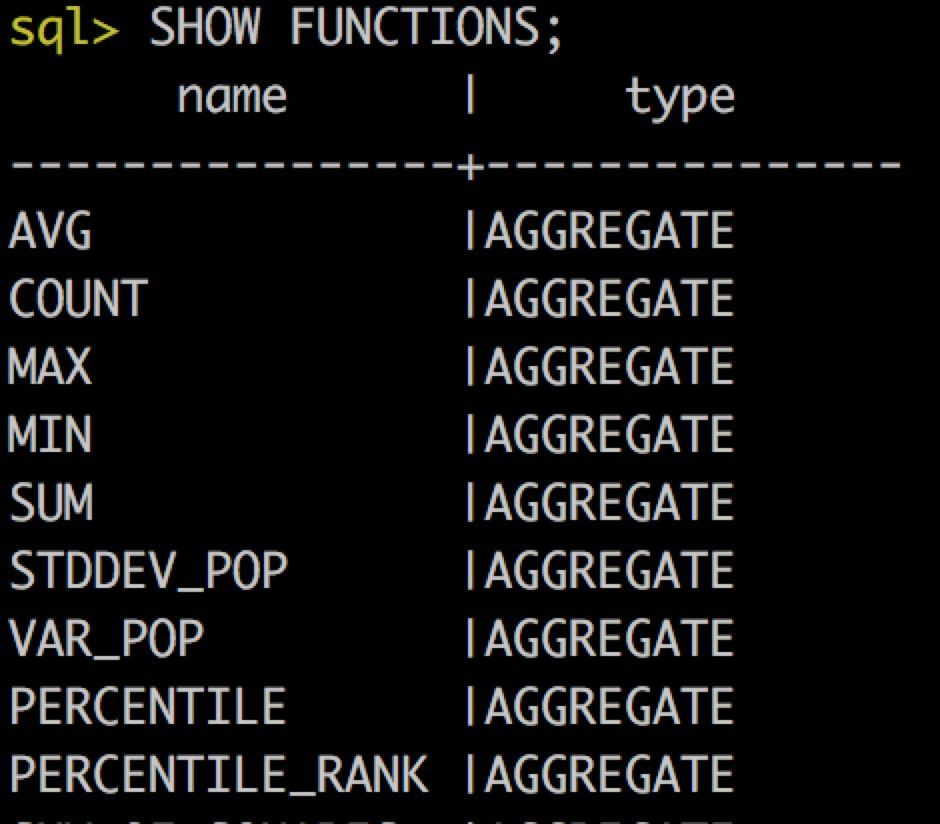
Task: Click AGGREGATE type in the AVG row
Action: tap(609, 233)
